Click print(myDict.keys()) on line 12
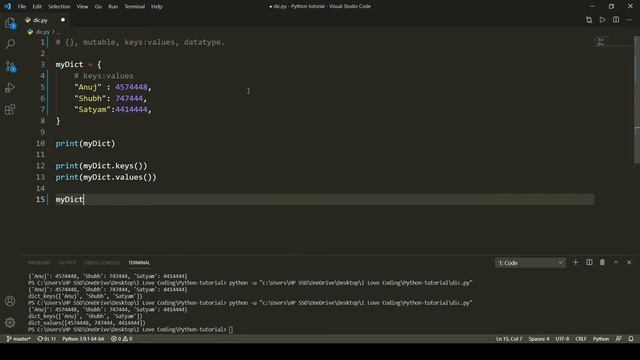The height and width of the screenshot is (360, 640). [101, 166]
